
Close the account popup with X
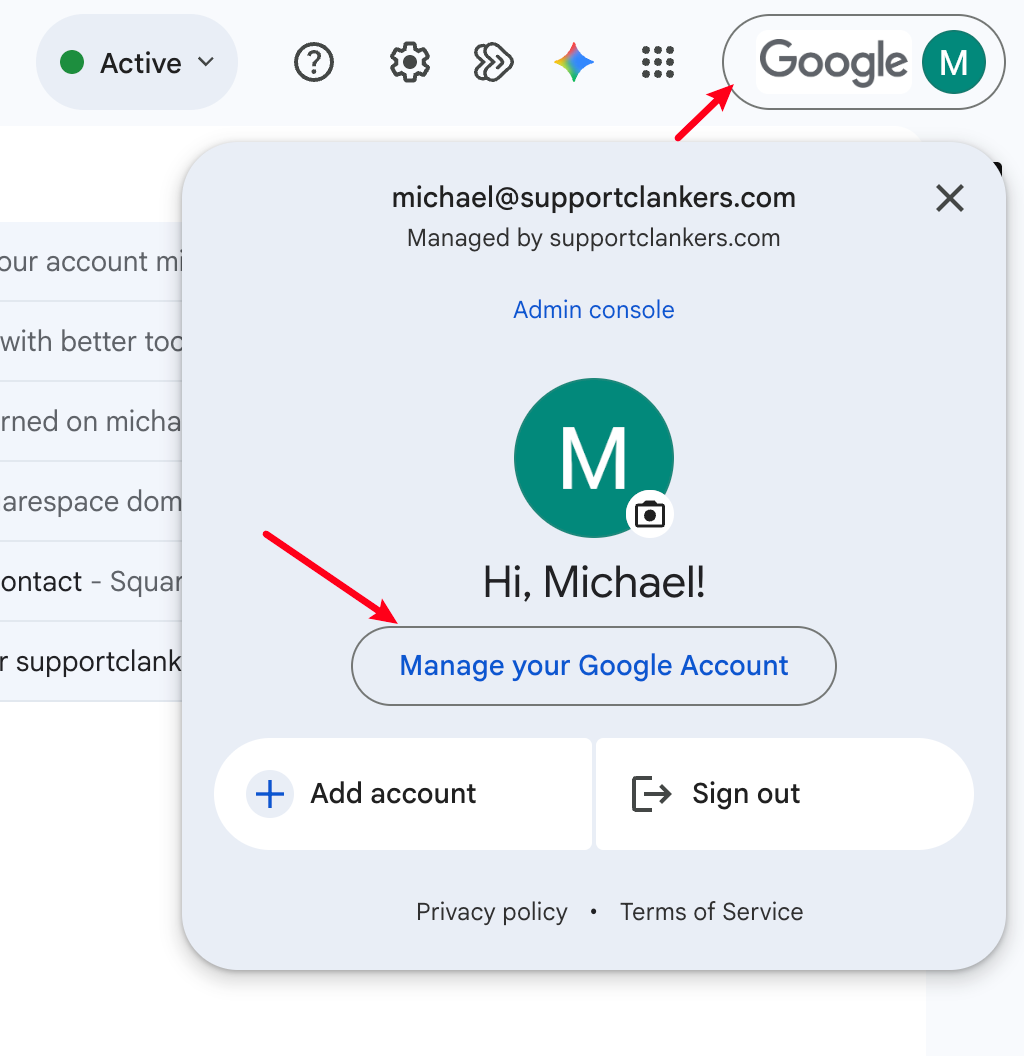(x=950, y=198)
